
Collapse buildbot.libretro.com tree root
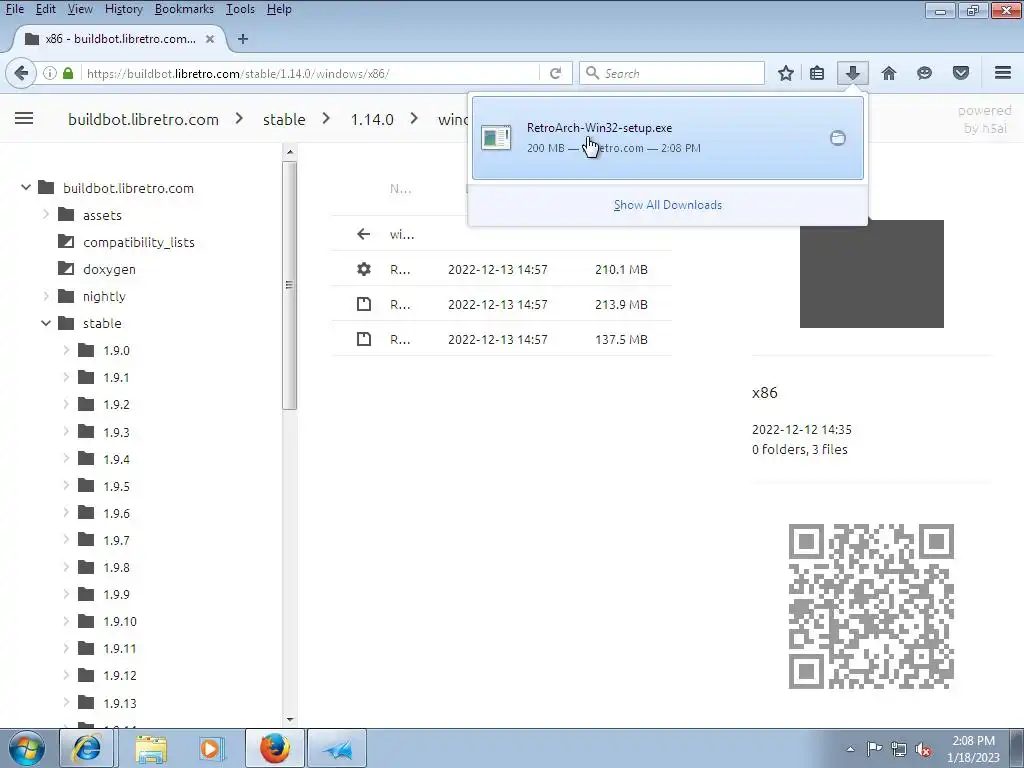25,187
